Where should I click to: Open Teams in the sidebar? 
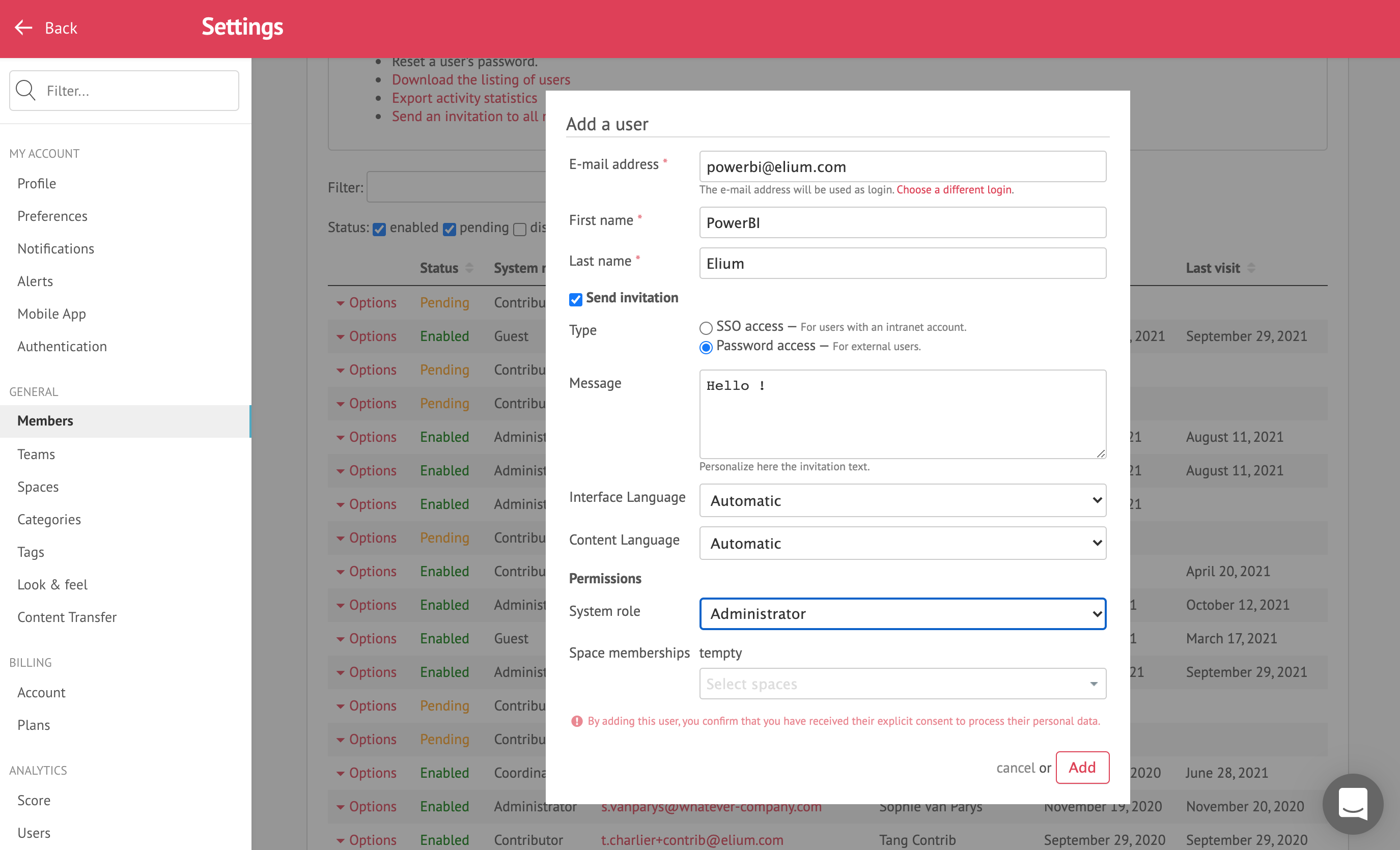36,454
